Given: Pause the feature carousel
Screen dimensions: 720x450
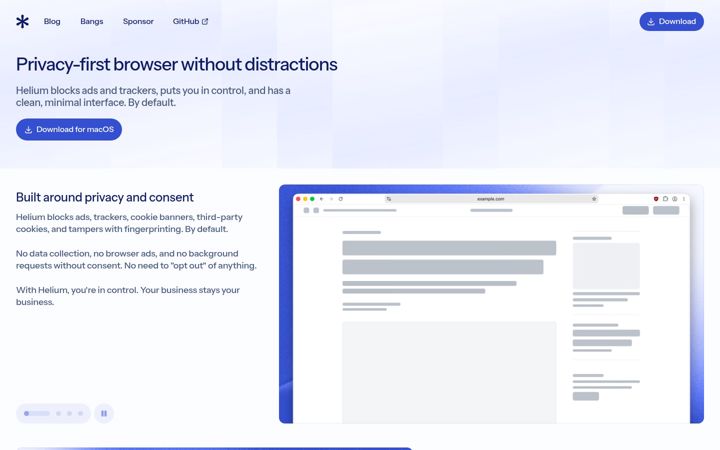Looking at the screenshot, I should coord(104,413).
